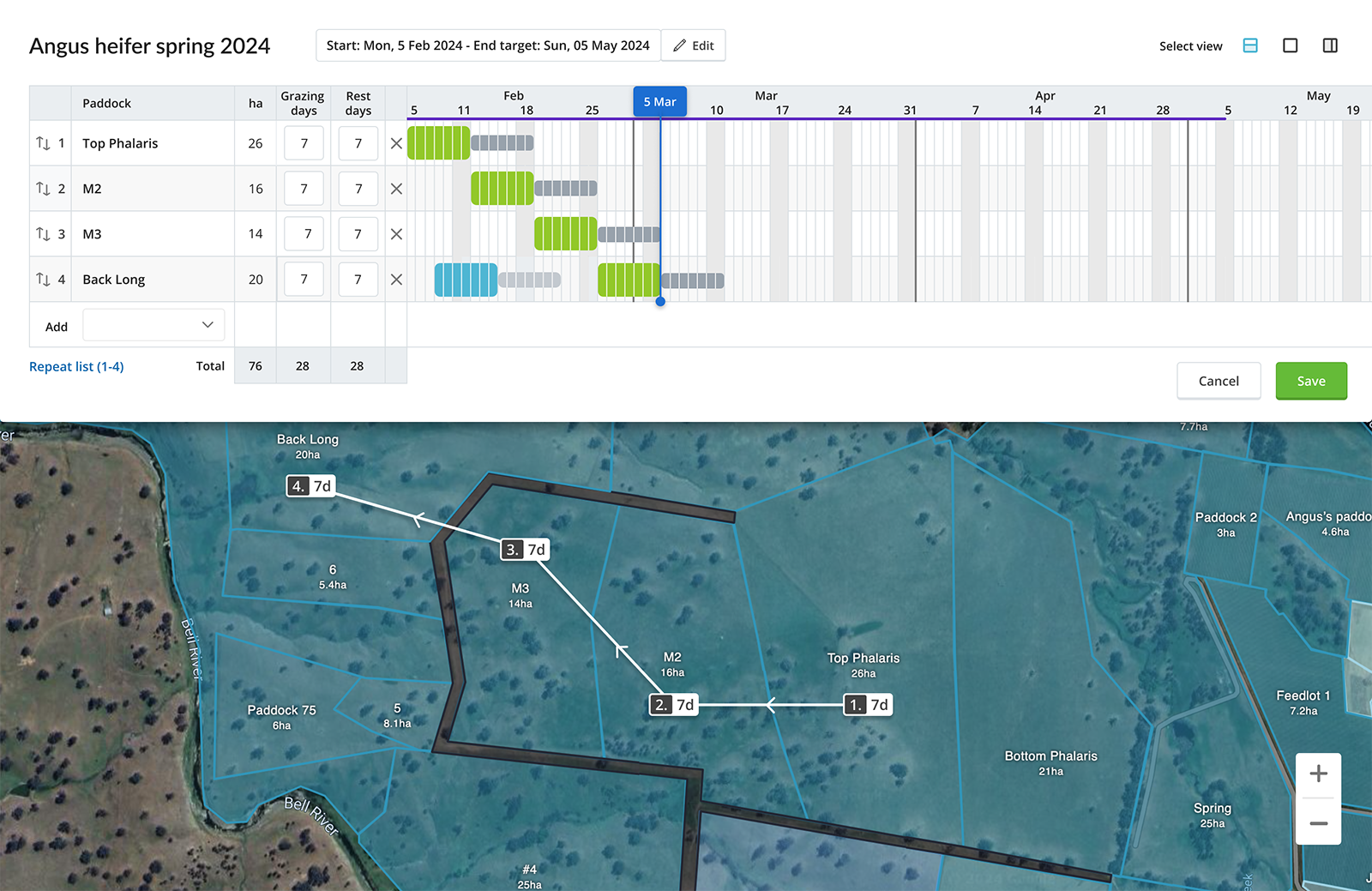1372x891 pixels.
Task: Select M2 grey rest bar
Action: point(566,189)
